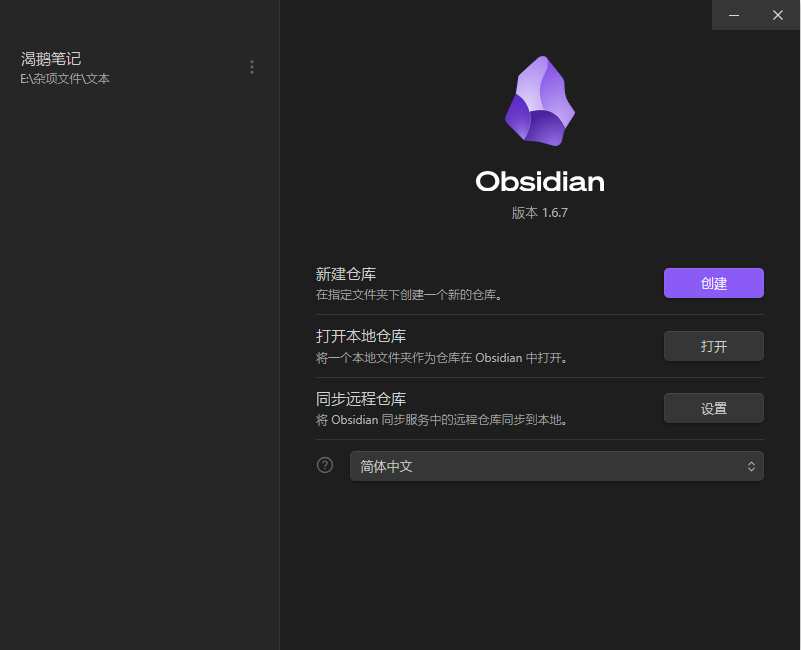
Task: Click the purple Obsidian crystal logo
Action: tap(540, 101)
